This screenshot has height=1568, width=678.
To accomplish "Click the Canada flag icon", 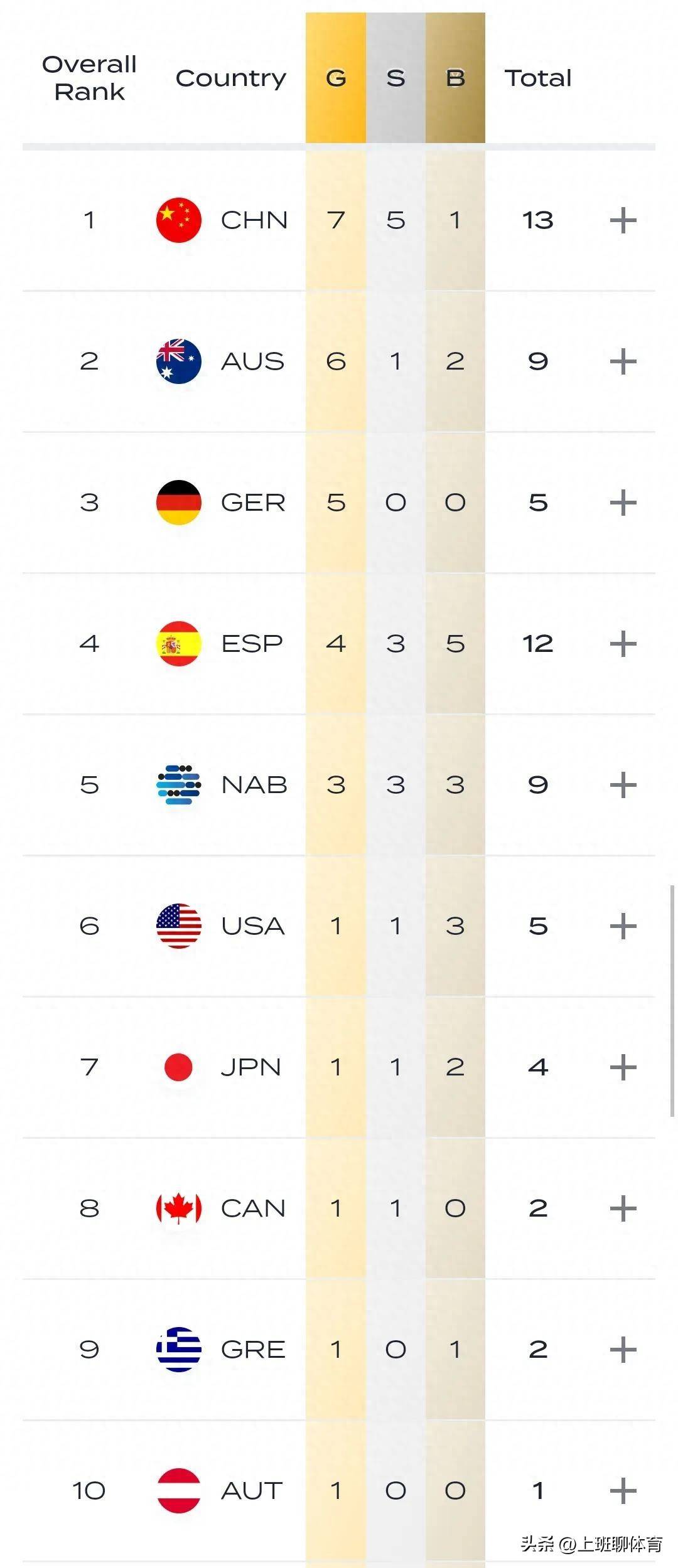I will [179, 1208].
